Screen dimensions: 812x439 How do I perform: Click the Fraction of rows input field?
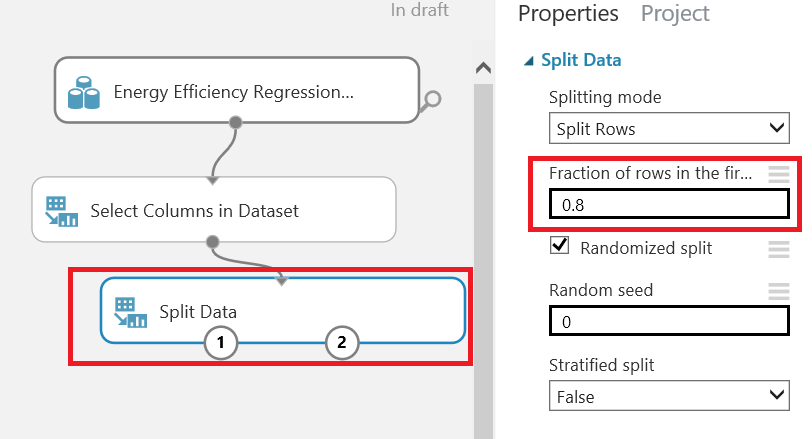tap(669, 204)
